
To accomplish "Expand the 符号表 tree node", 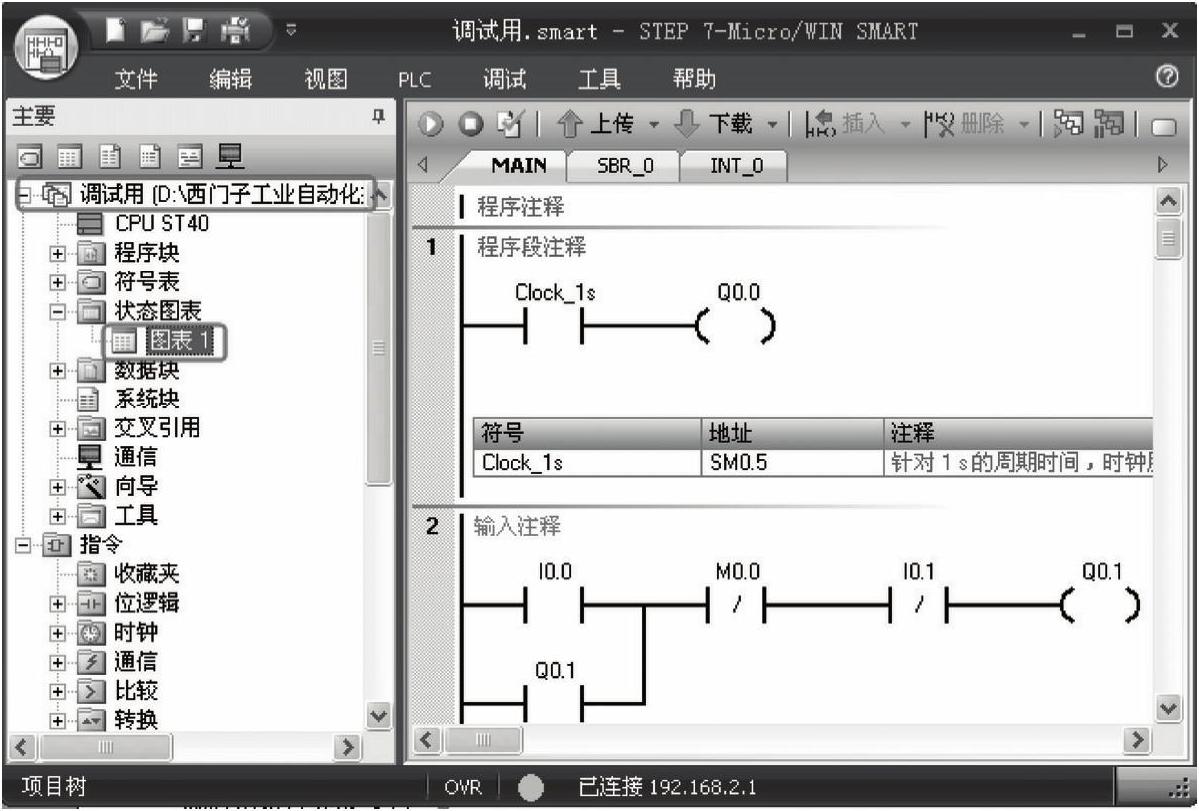I will coord(58,282).
